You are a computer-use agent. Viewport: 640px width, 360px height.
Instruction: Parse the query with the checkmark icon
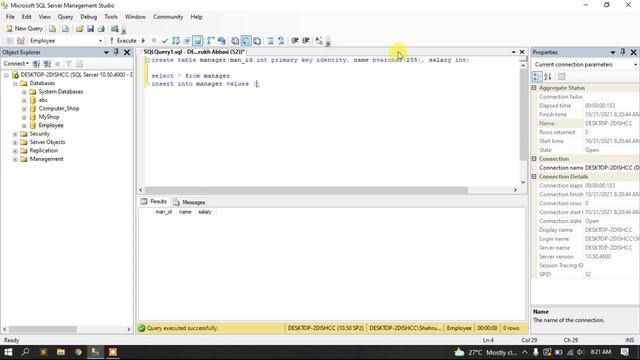point(164,40)
